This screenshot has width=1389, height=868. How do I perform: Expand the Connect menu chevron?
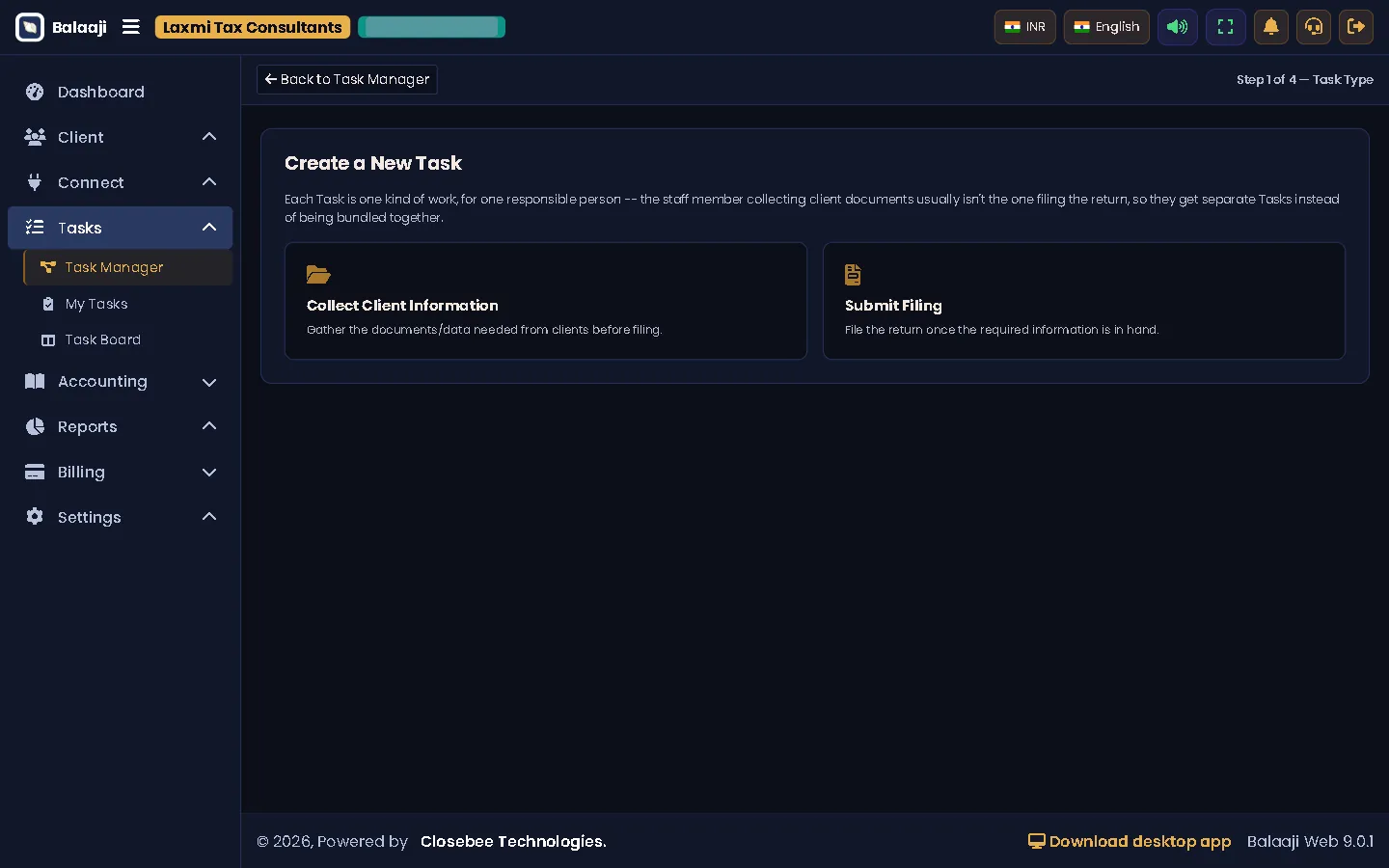209,182
